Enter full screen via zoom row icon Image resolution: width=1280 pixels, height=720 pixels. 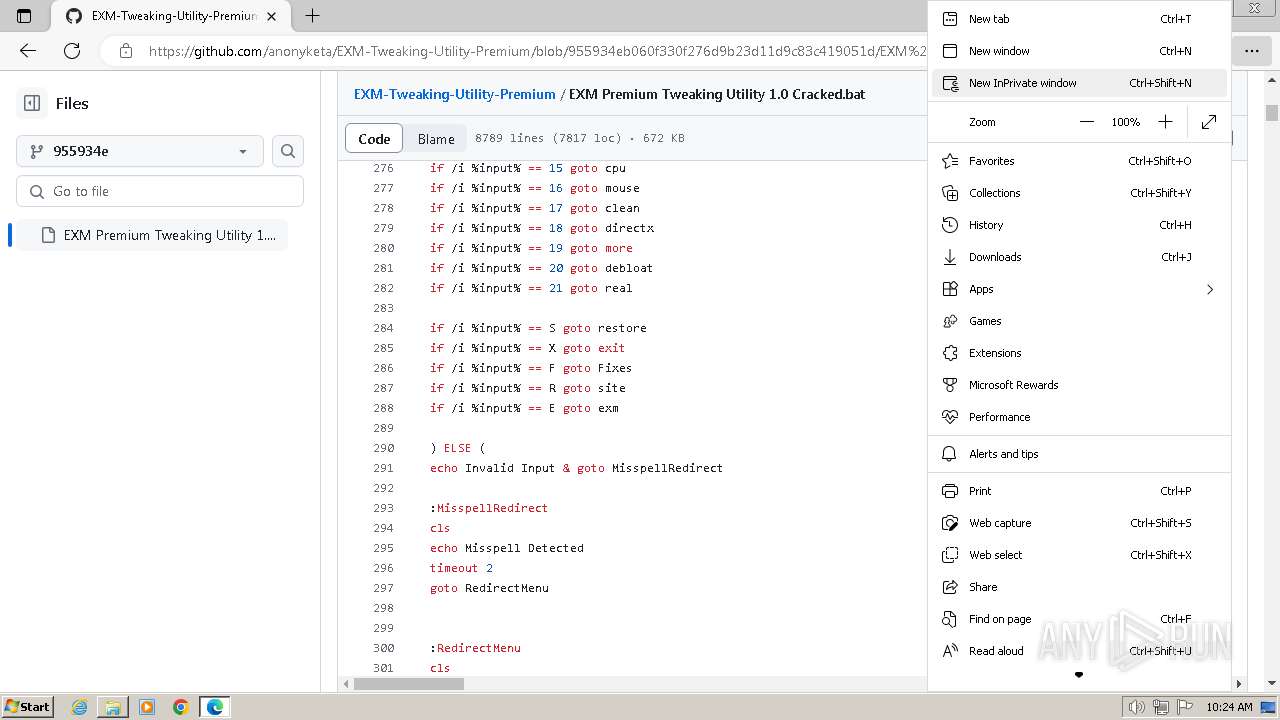pyautogui.click(x=1209, y=122)
